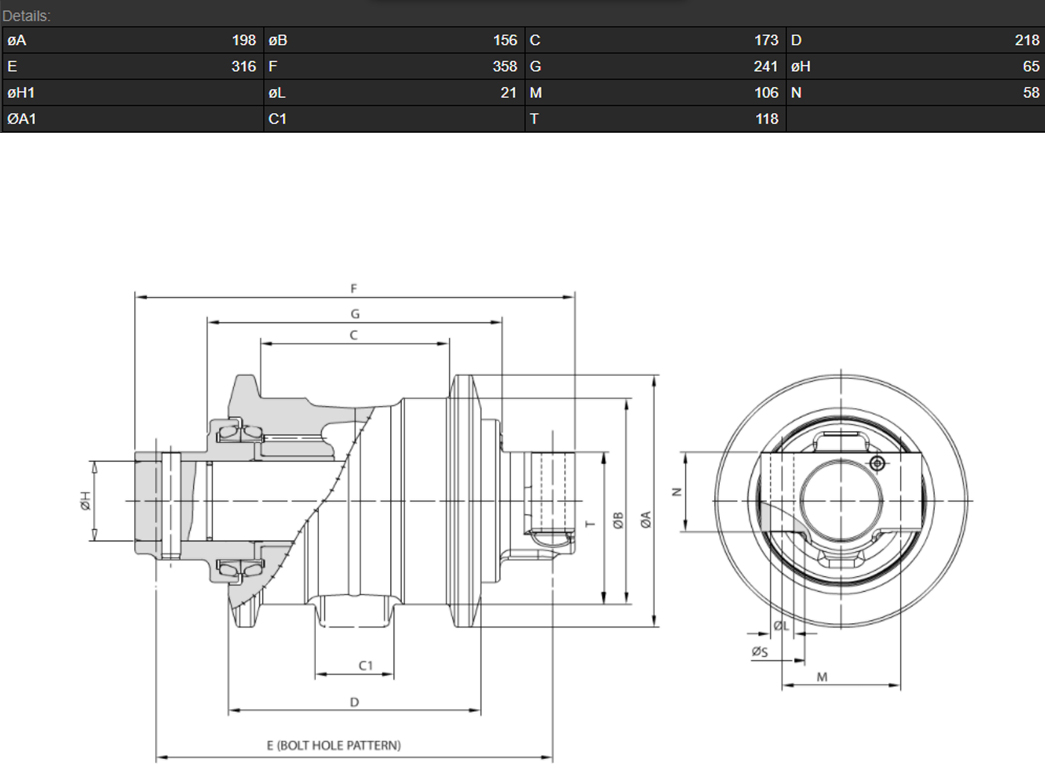Click the ØH dimension label on the shaft

(x=86, y=501)
